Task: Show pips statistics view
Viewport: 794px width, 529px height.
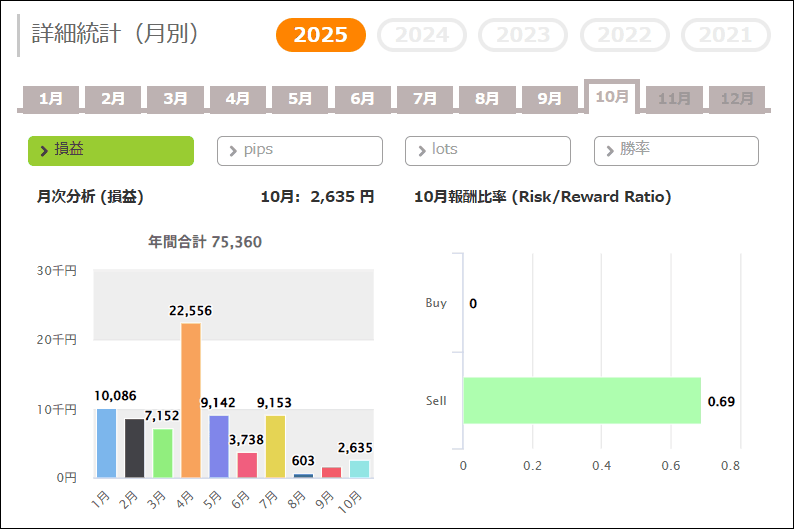Action: tap(299, 150)
